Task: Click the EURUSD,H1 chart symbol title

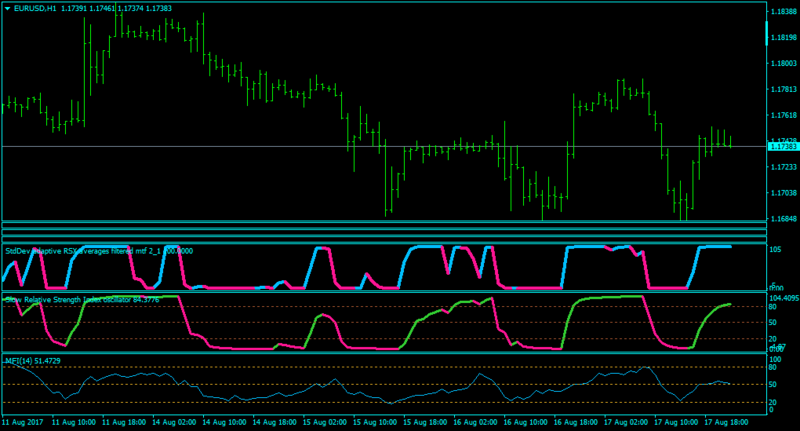Action: tap(35, 9)
